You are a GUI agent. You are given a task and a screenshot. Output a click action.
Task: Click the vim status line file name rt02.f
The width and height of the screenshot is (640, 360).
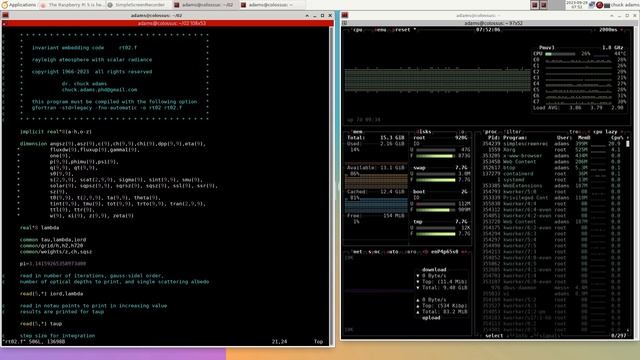[x=14, y=342]
